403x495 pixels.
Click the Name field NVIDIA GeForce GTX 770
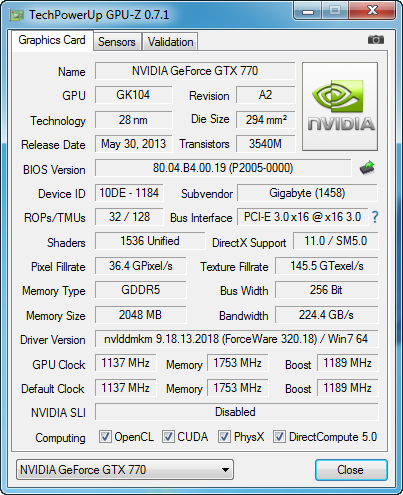pyautogui.click(x=195, y=71)
